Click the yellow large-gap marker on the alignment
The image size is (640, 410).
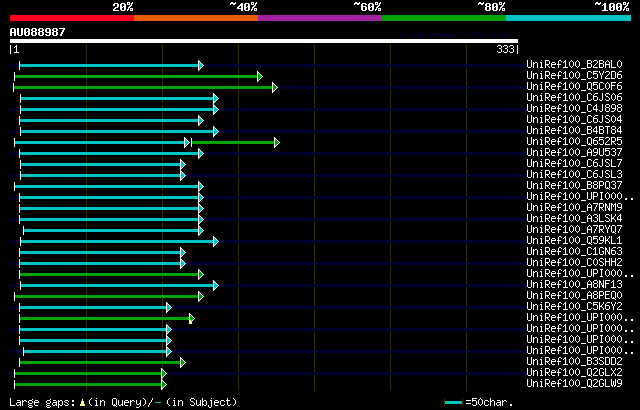point(190,321)
